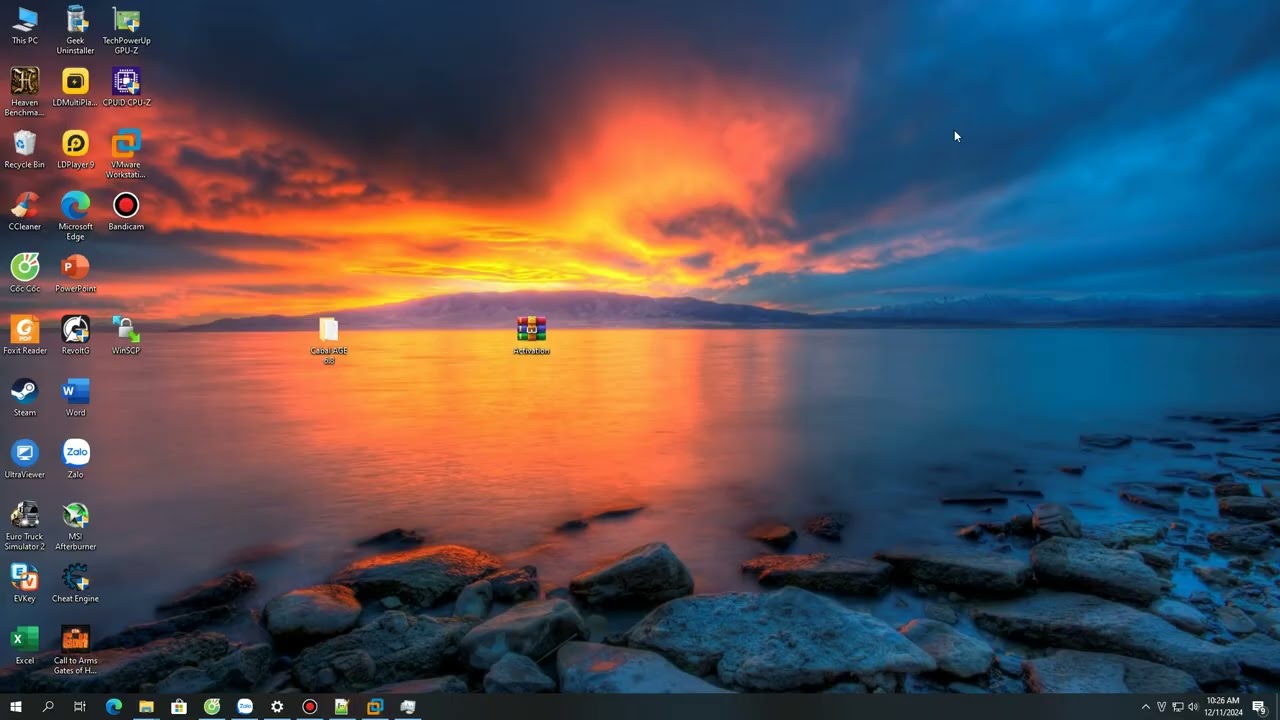Image resolution: width=1280 pixels, height=720 pixels.
Task: Open the clock showing 10:26 AM
Action: click(1223, 707)
